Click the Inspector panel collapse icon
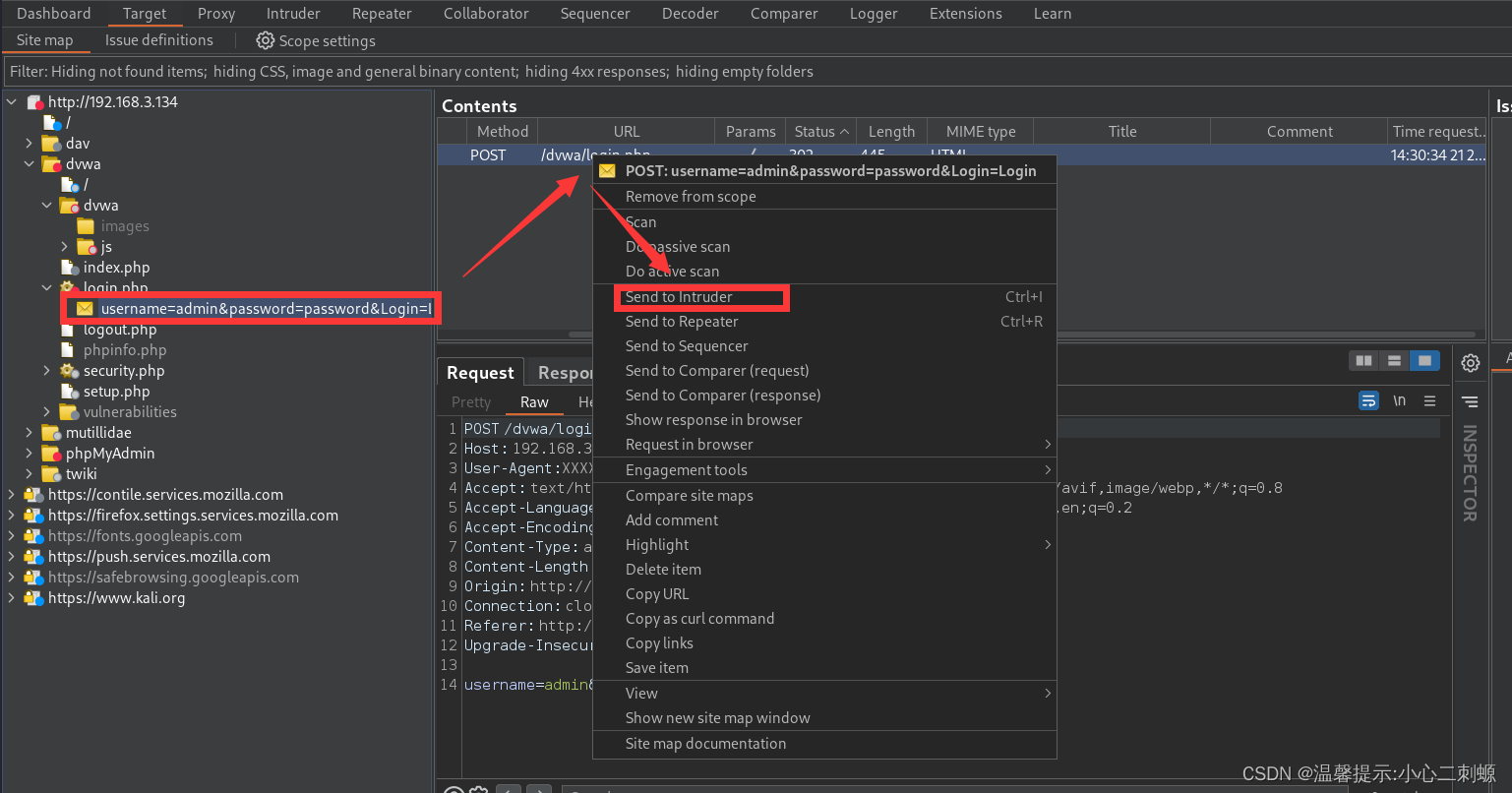The height and width of the screenshot is (793, 1512). [1470, 401]
